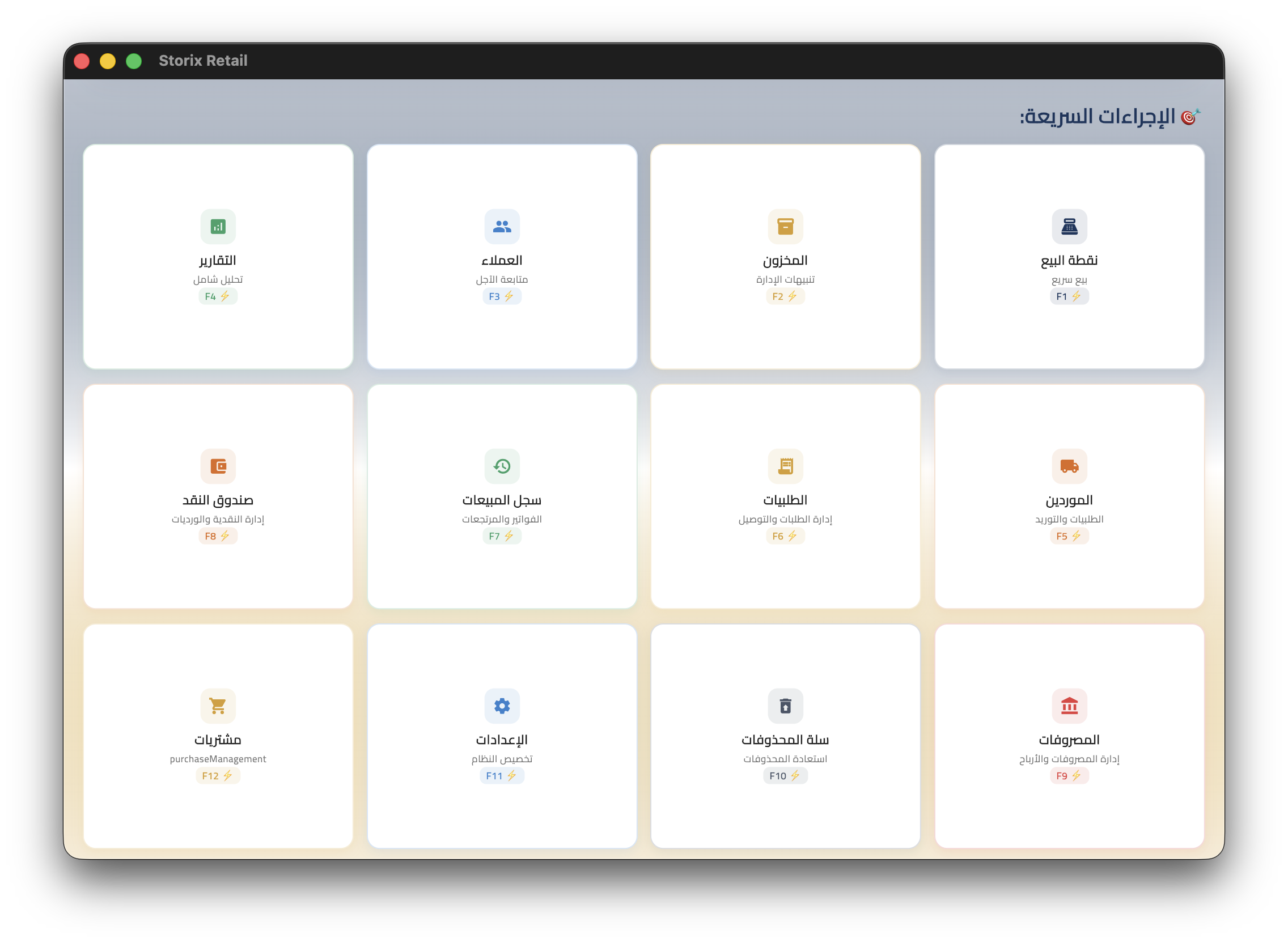The width and height of the screenshot is (1288, 943).
Task: Select the Purchases shopping cart icon
Action: 218,706
